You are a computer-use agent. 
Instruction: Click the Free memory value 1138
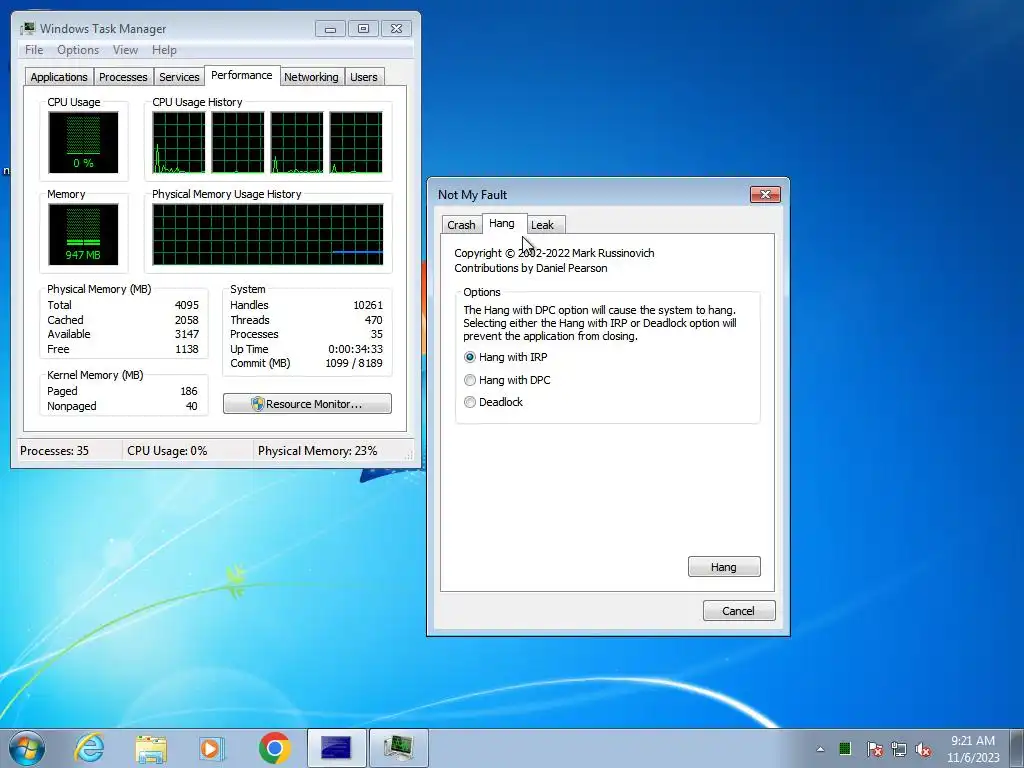187,349
